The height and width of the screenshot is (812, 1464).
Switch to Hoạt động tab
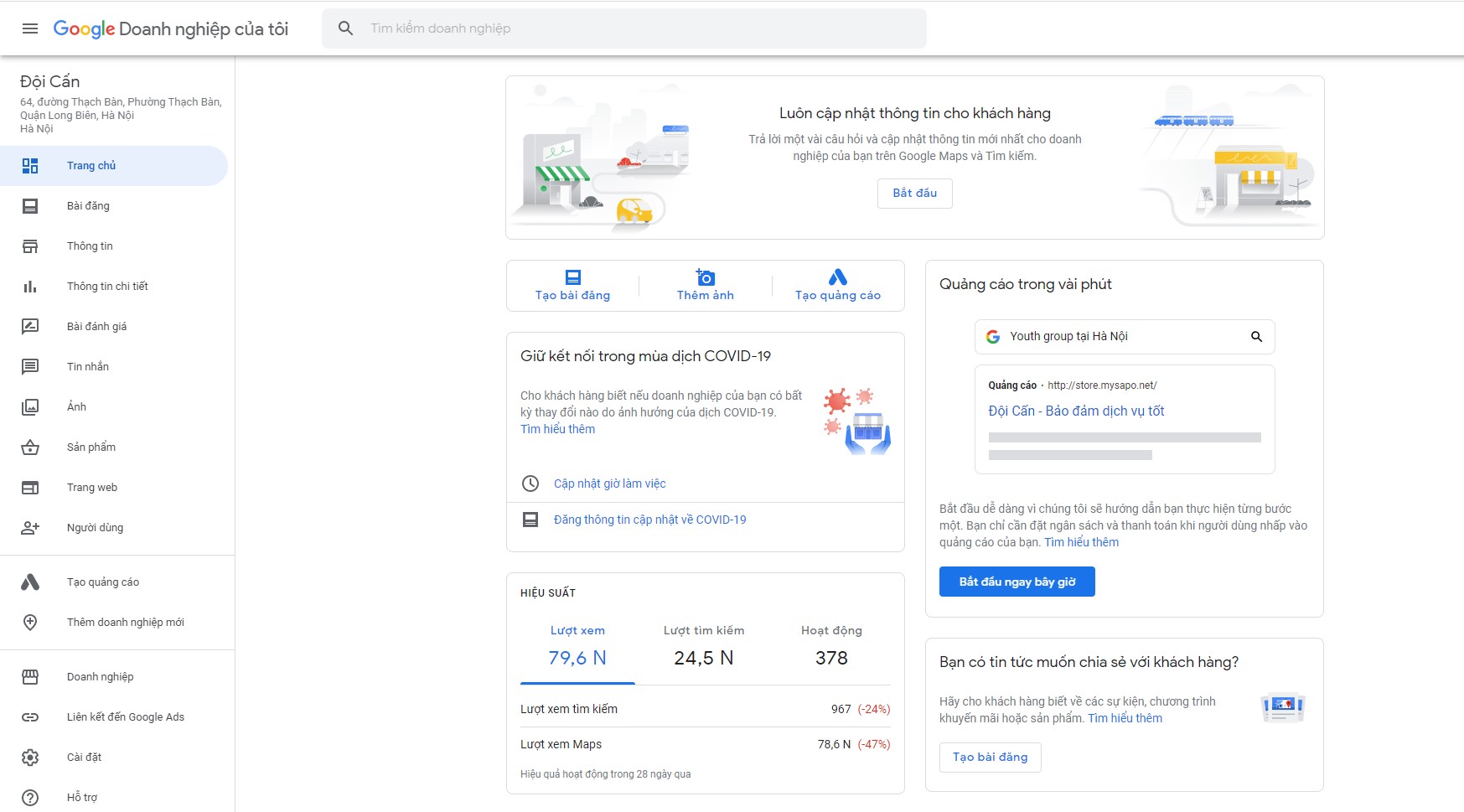831,645
